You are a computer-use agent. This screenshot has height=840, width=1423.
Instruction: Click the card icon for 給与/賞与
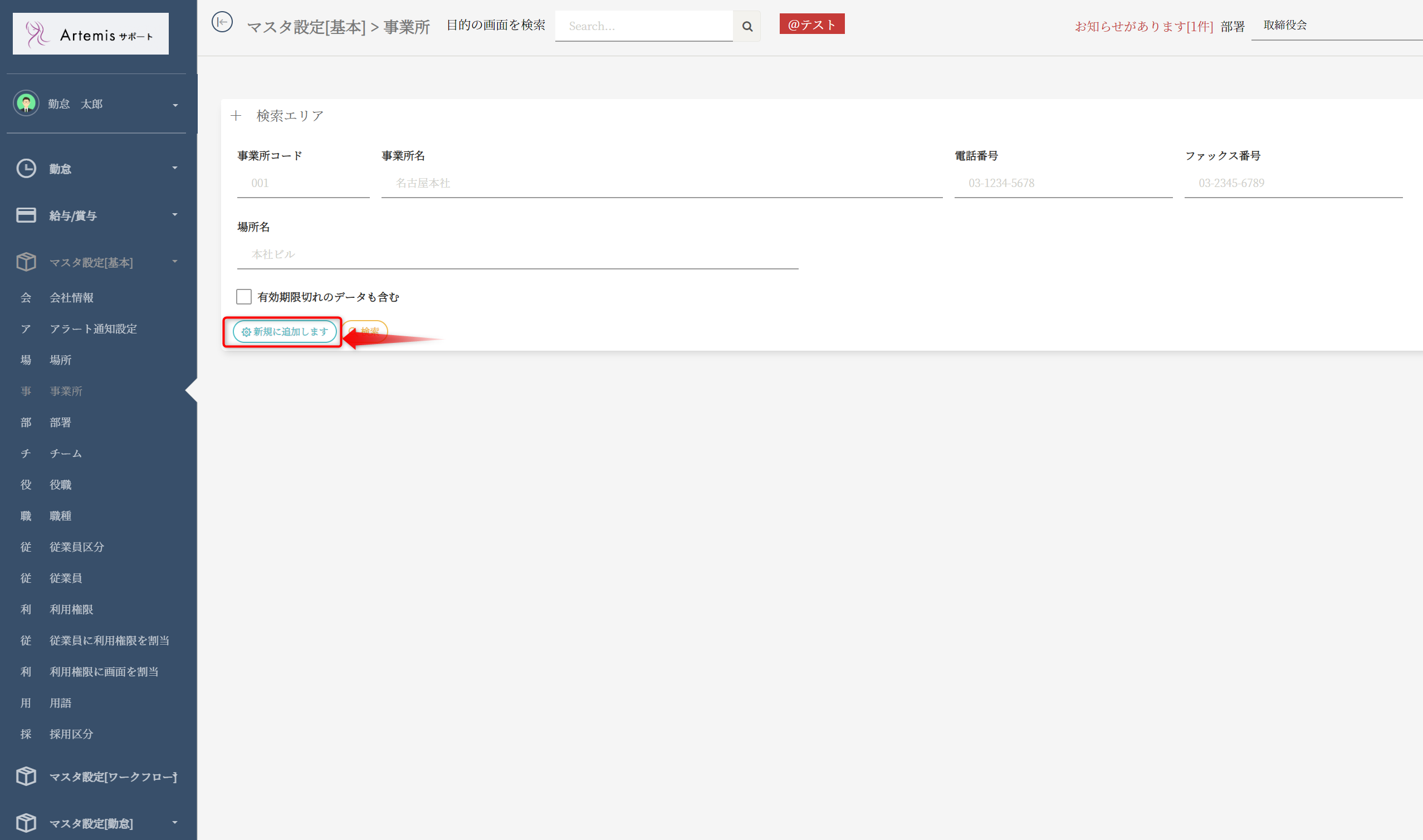coord(26,215)
